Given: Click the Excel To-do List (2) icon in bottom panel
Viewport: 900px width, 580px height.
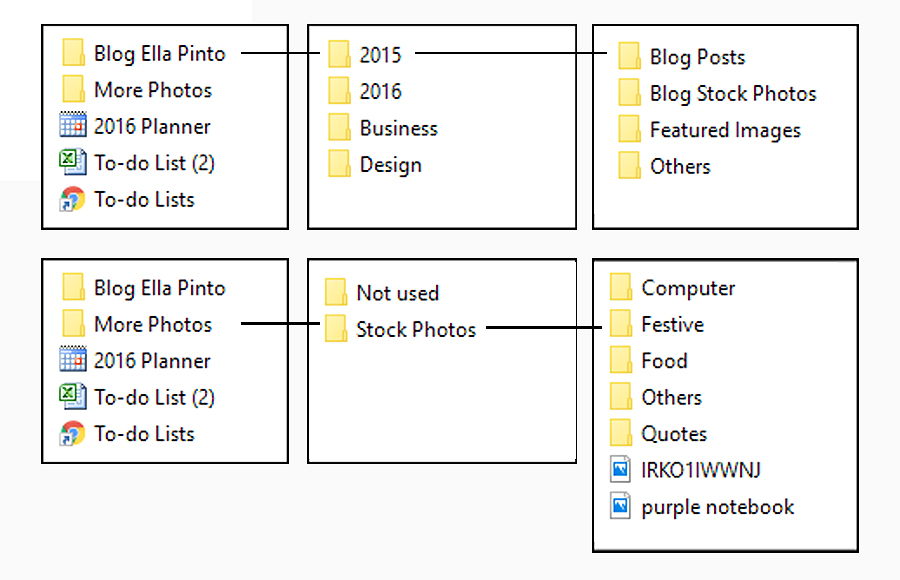Looking at the screenshot, I should [x=73, y=396].
